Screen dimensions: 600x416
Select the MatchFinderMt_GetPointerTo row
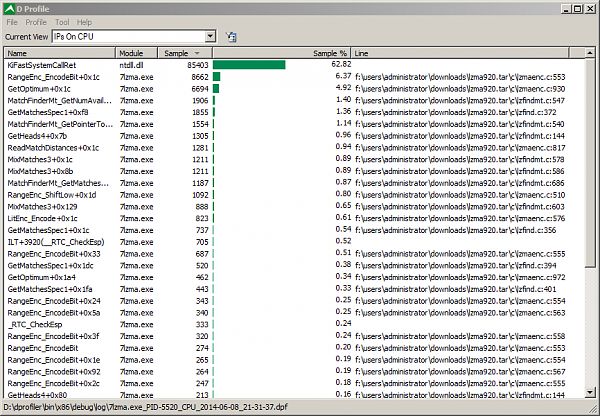tap(295, 124)
